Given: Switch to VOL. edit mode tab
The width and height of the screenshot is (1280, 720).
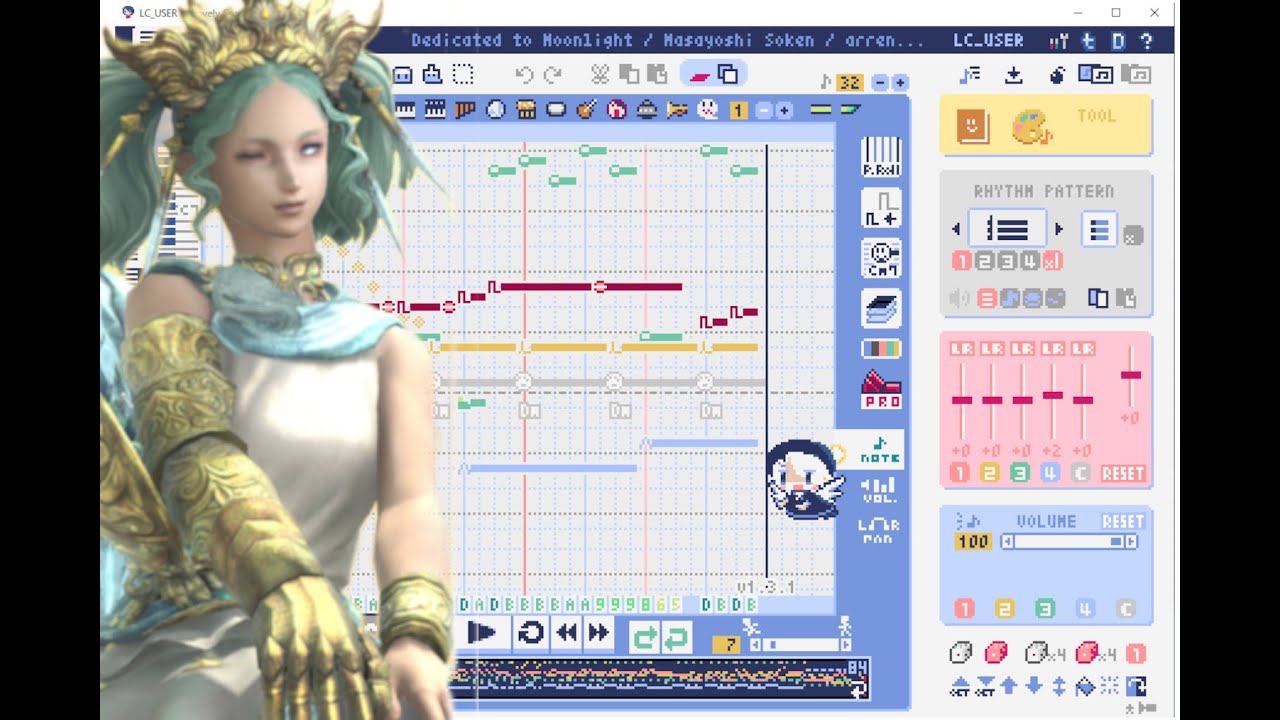Looking at the screenshot, I should coord(880,489).
